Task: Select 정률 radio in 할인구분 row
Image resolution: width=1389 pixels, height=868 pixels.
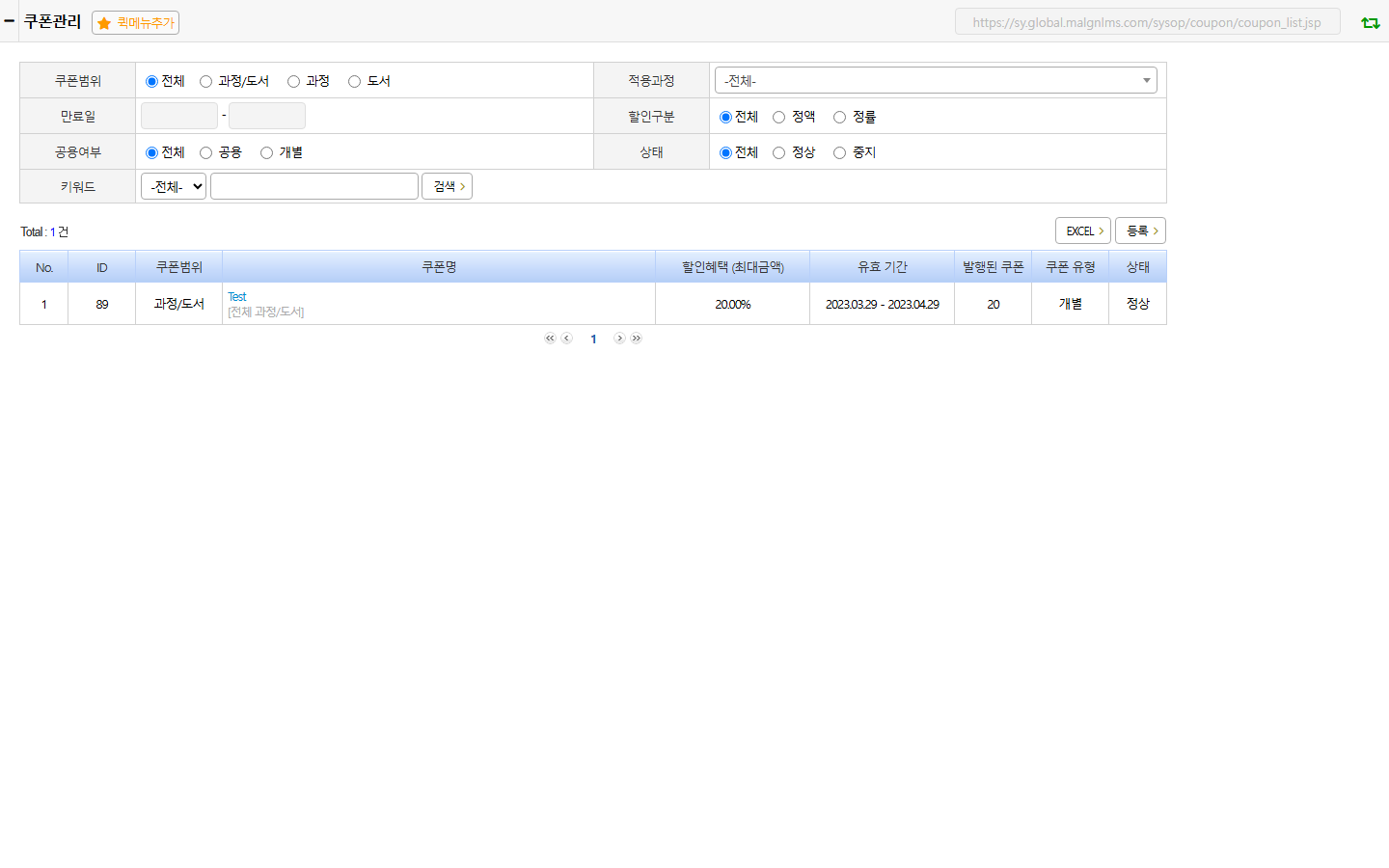Action: tap(839, 117)
